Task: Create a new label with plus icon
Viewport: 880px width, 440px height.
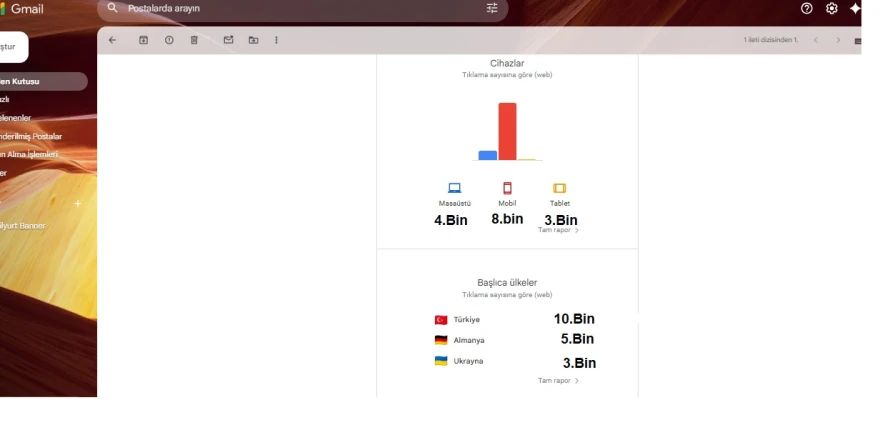Action: tap(77, 203)
